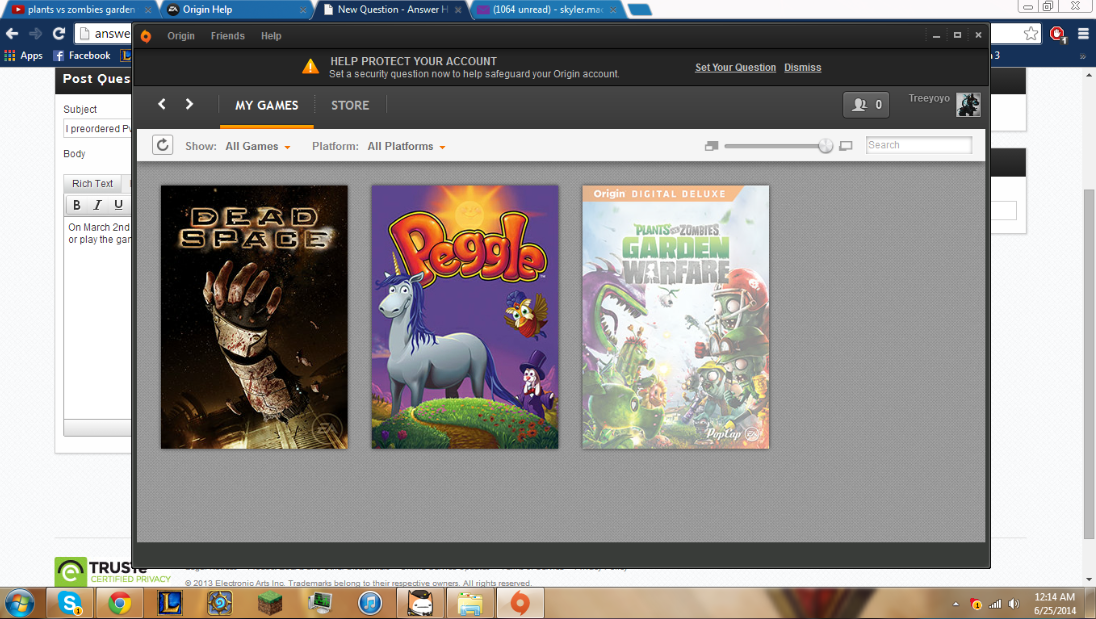Switch to plants vs zombies garden browser tab
Image resolution: width=1096 pixels, height=619 pixels.
(80, 10)
